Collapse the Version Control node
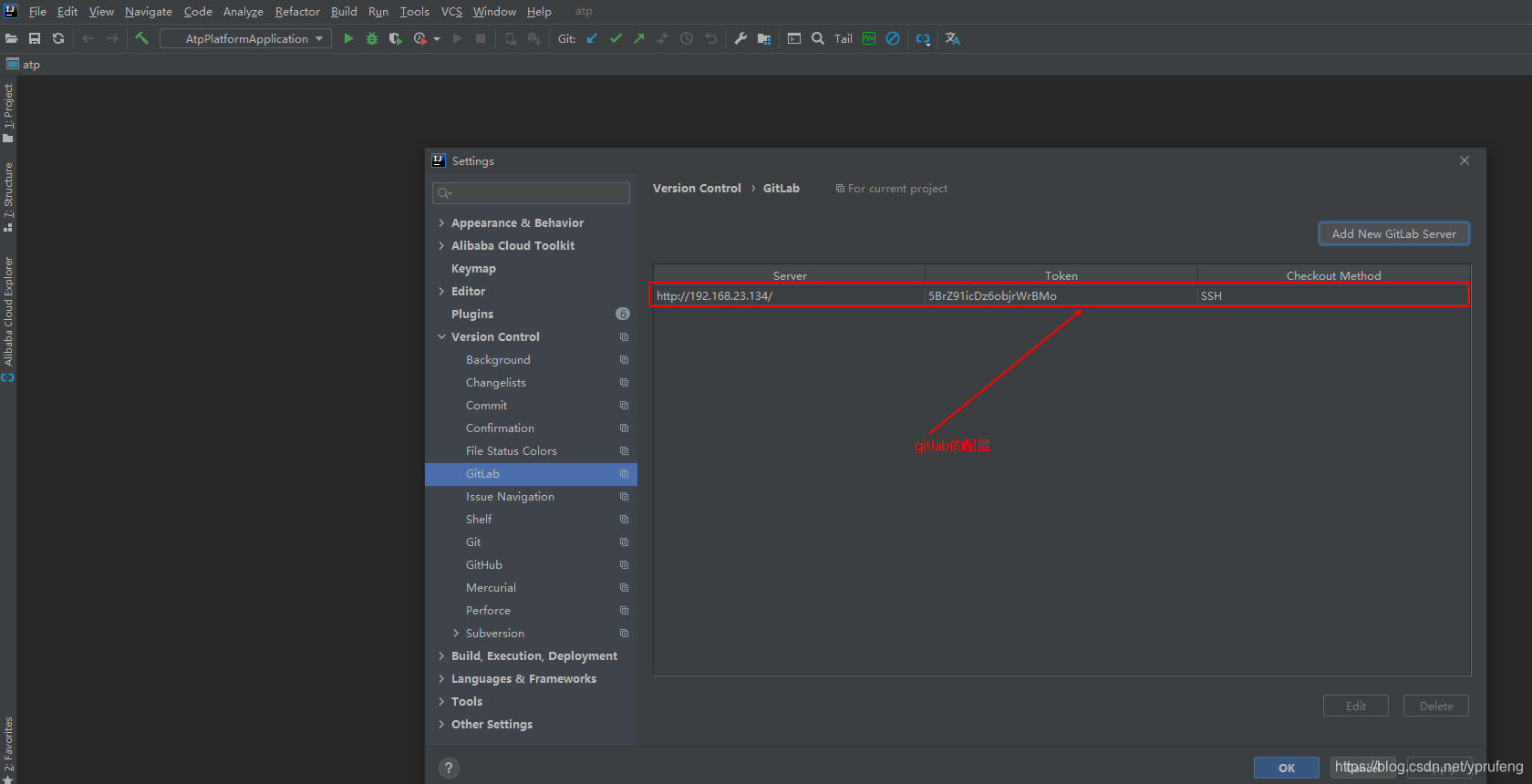The image size is (1532, 784). pos(441,336)
